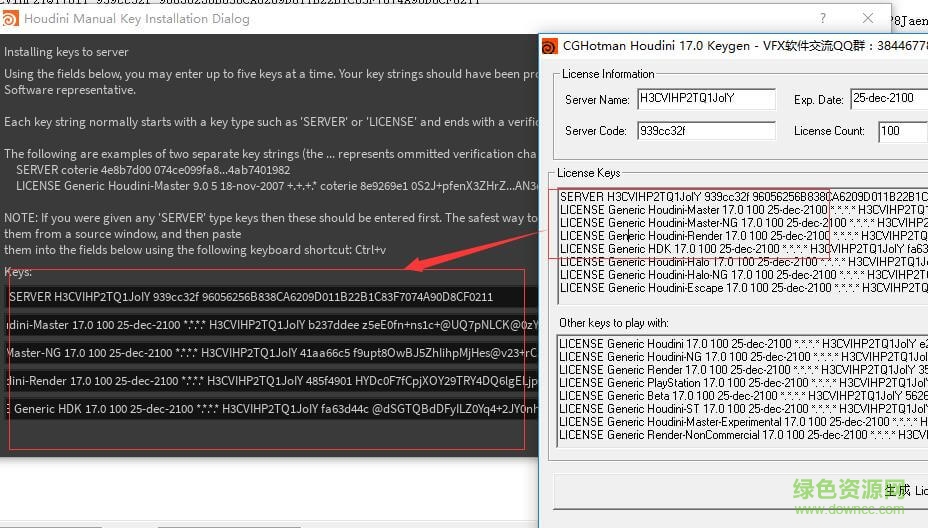Click the 'Other keys to play with:' label
The height and width of the screenshot is (528, 928).
614,323
